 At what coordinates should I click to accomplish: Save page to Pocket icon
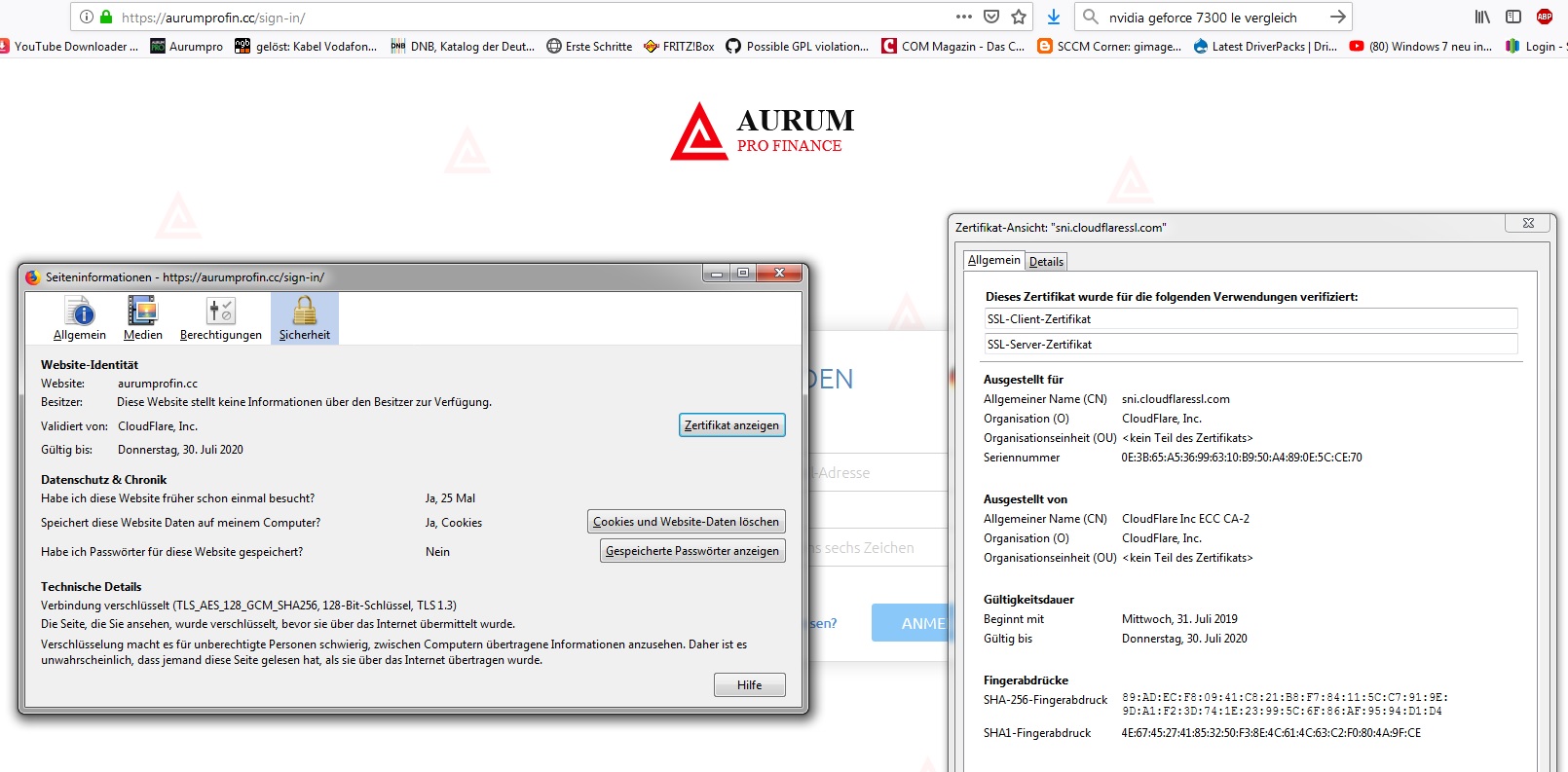coord(991,17)
